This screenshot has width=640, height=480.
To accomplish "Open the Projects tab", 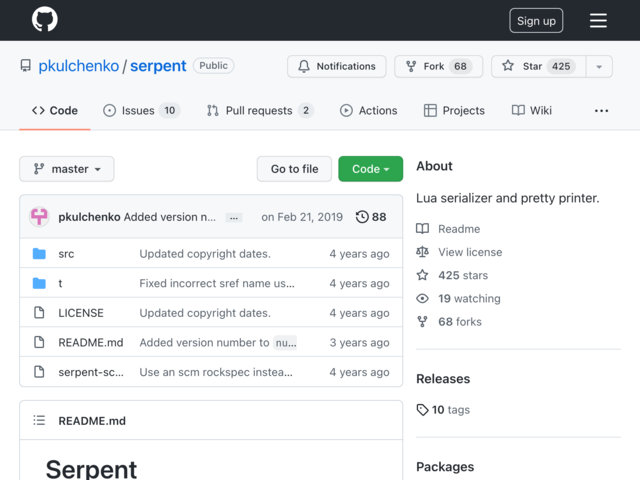I will coord(454,111).
